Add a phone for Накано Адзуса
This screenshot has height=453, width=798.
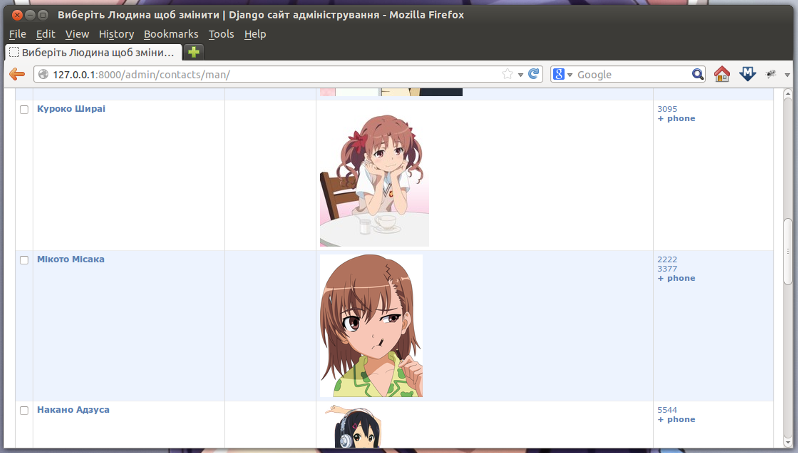pyautogui.click(x=676, y=419)
